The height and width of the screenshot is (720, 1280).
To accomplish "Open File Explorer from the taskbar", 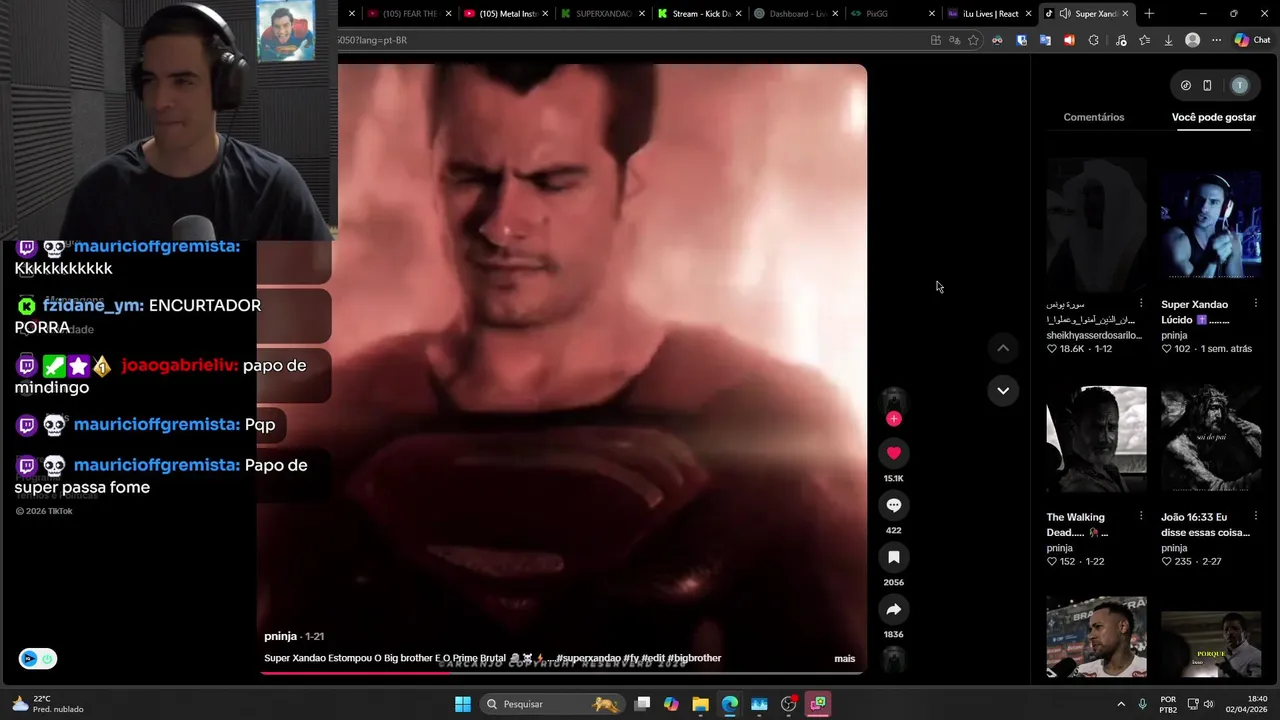I will pos(700,704).
